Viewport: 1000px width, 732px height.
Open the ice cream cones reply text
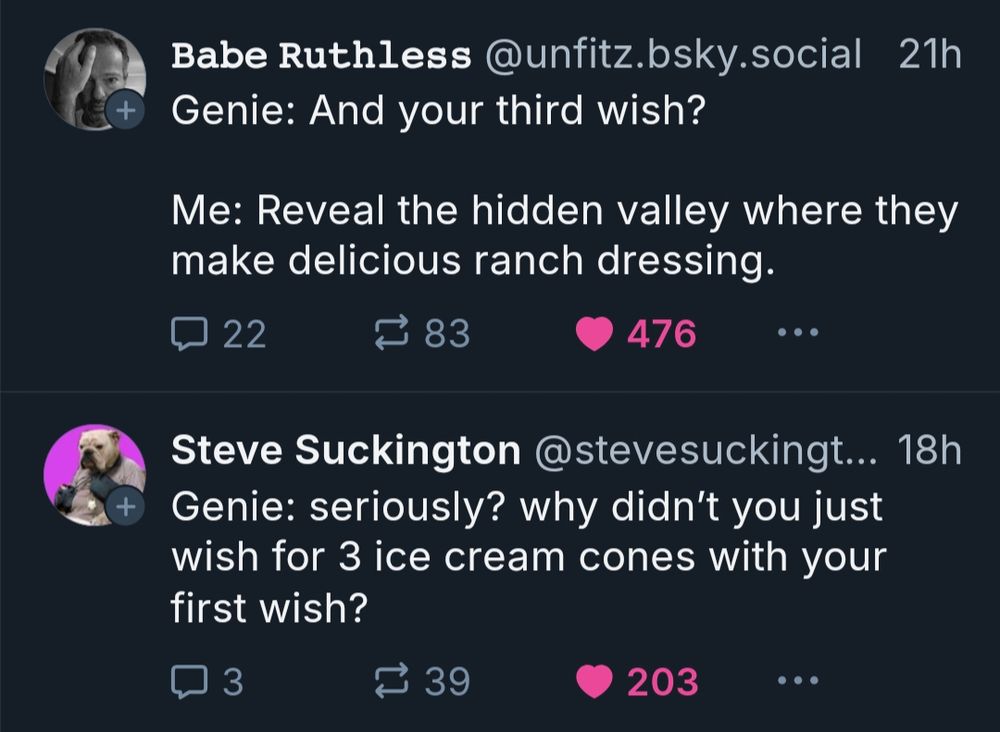coord(528,556)
